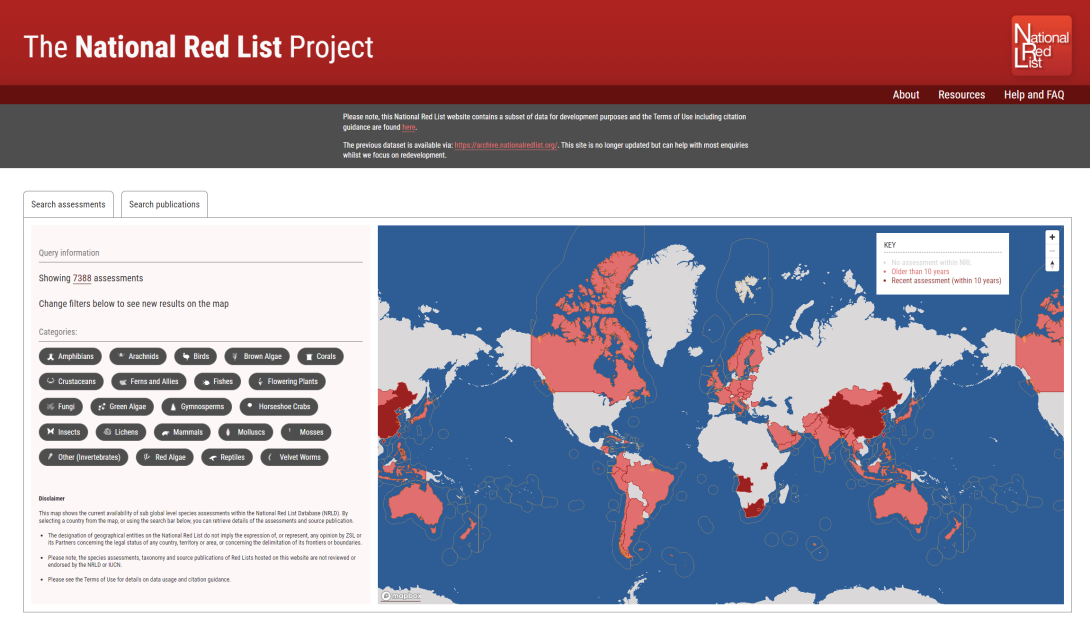Click 'Older than 10 years' key entry
1090x618 pixels.
[920, 272]
